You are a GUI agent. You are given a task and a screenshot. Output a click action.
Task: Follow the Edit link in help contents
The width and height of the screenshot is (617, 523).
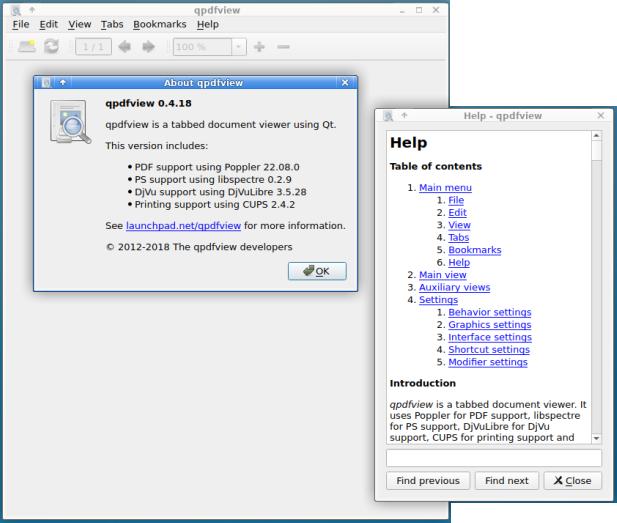click(x=457, y=213)
